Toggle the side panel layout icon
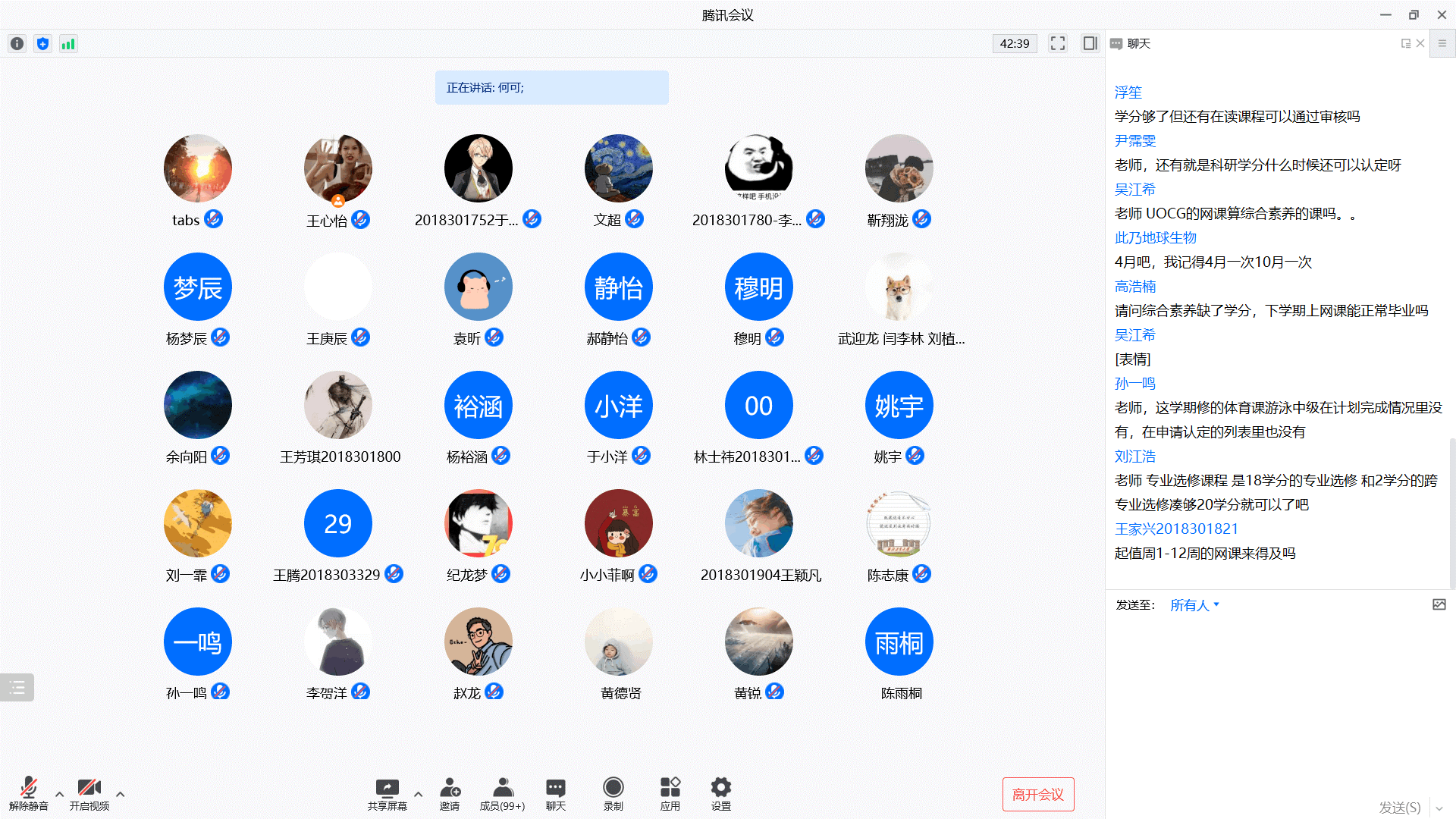The height and width of the screenshot is (819, 1456). (1090, 43)
